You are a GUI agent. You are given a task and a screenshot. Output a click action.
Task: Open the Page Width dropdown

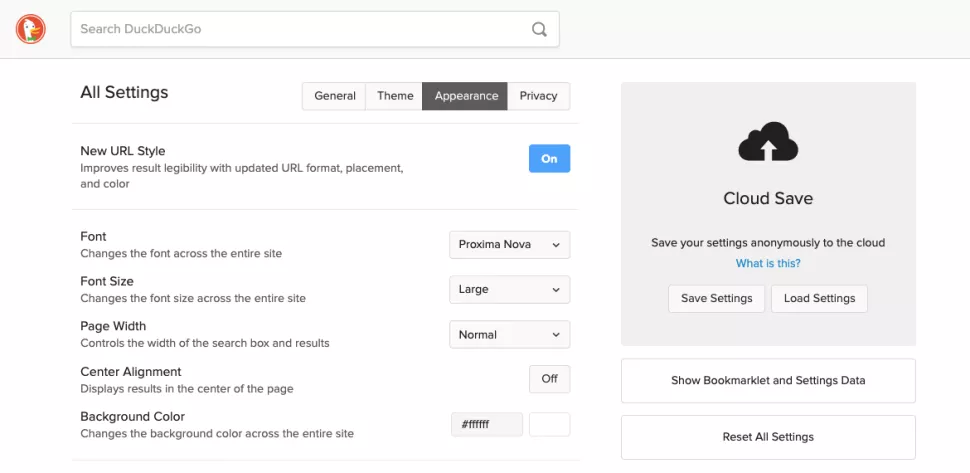pyautogui.click(x=509, y=334)
